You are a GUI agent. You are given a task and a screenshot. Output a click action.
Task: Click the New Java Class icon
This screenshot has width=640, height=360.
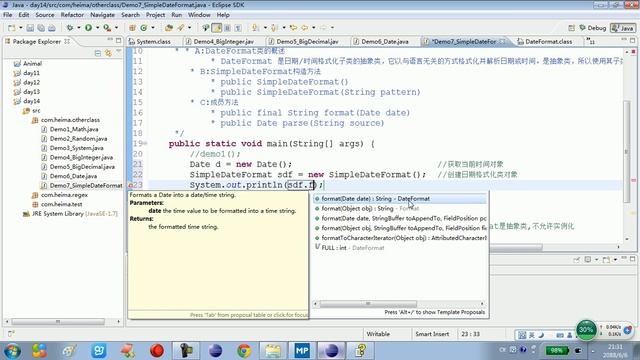pyautogui.click(x=144, y=28)
